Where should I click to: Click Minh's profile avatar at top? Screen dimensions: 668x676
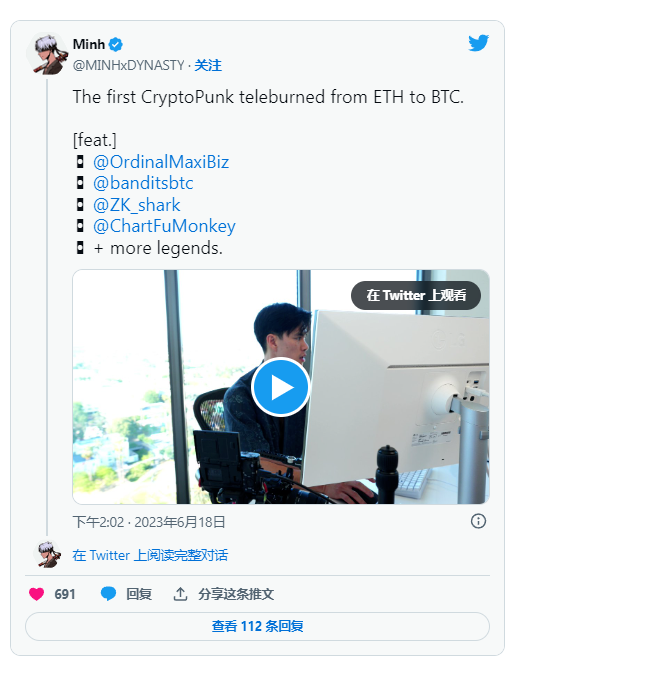46,53
